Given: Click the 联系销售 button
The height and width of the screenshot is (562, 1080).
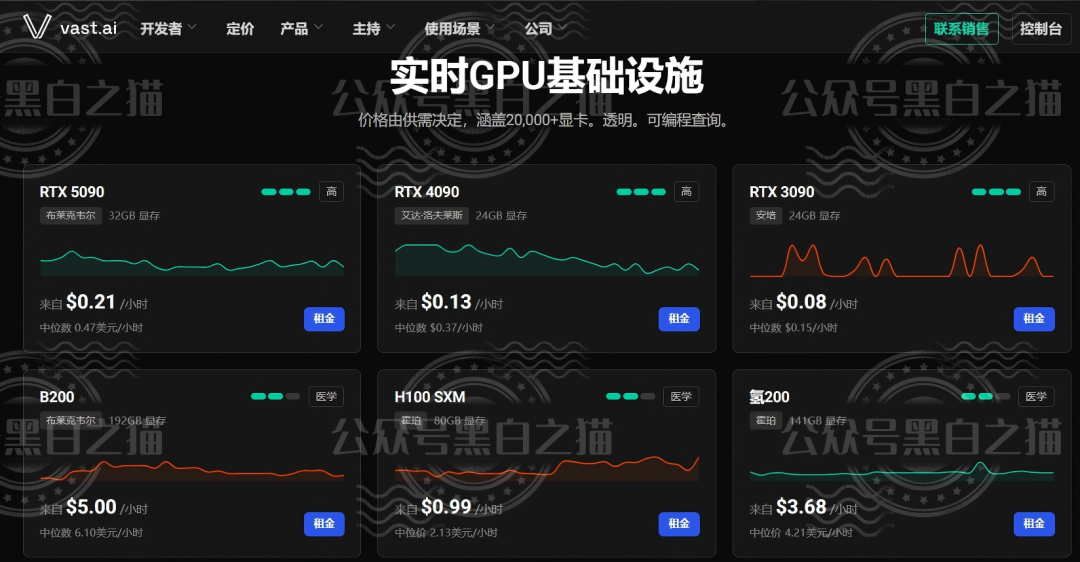Looking at the screenshot, I should pos(961,29).
